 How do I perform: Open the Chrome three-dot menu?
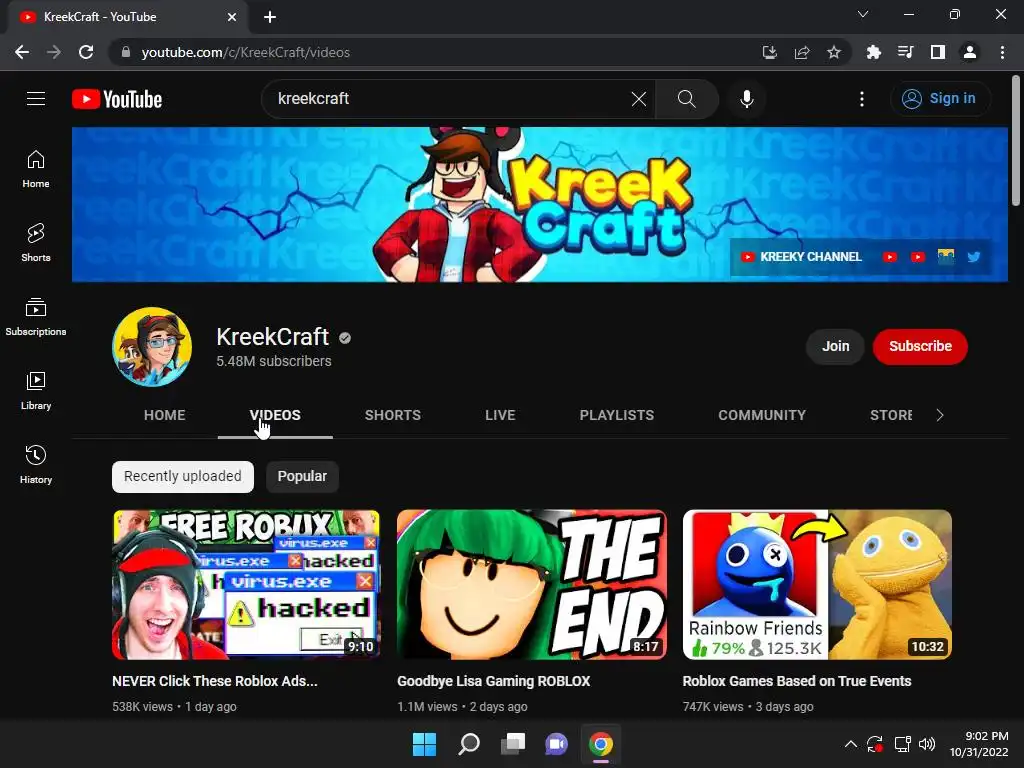1002,52
